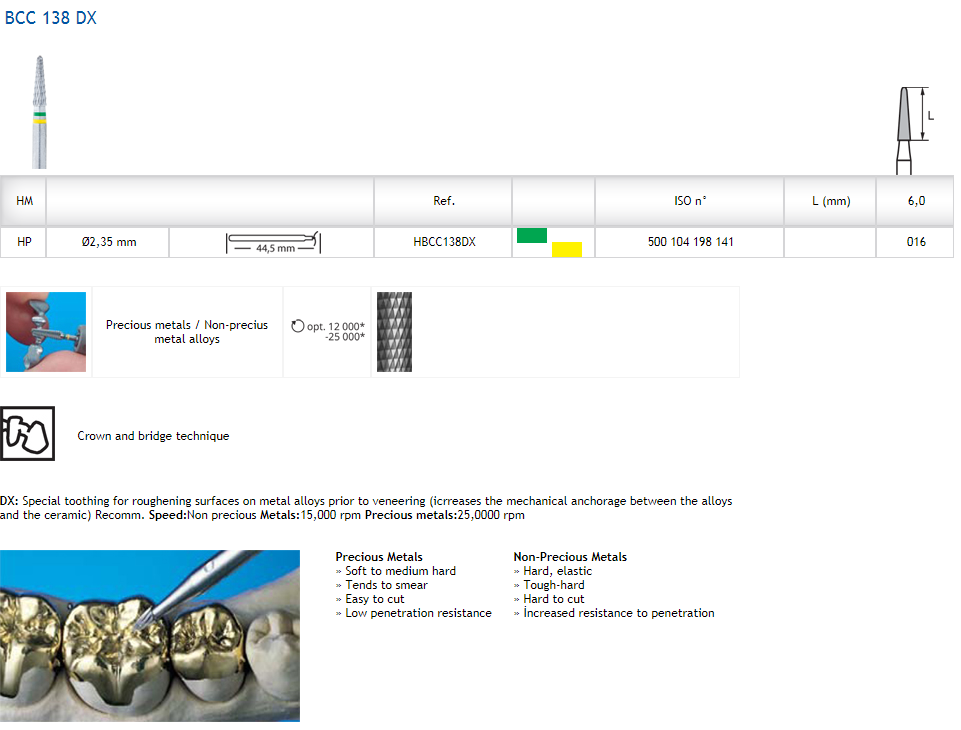Click ISO number 500 104 198 141
Viewport: 961px width, 730px height.
click(690, 242)
